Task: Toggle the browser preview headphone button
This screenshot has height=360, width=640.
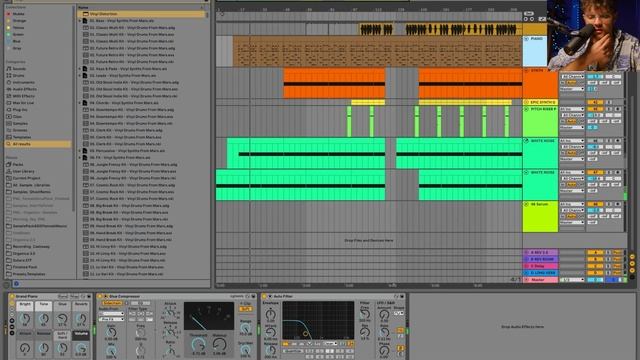Action: click(16, 284)
